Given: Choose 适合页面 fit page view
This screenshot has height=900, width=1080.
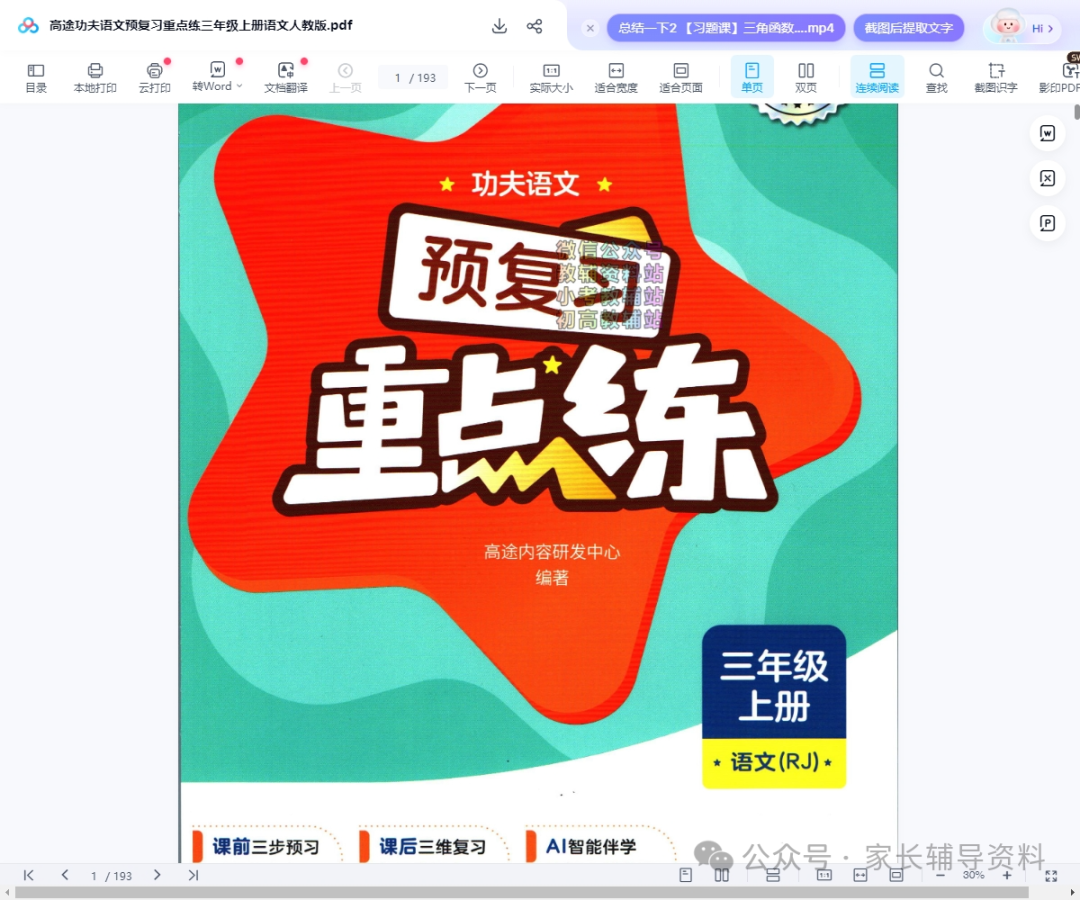Looking at the screenshot, I should pyautogui.click(x=681, y=78).
